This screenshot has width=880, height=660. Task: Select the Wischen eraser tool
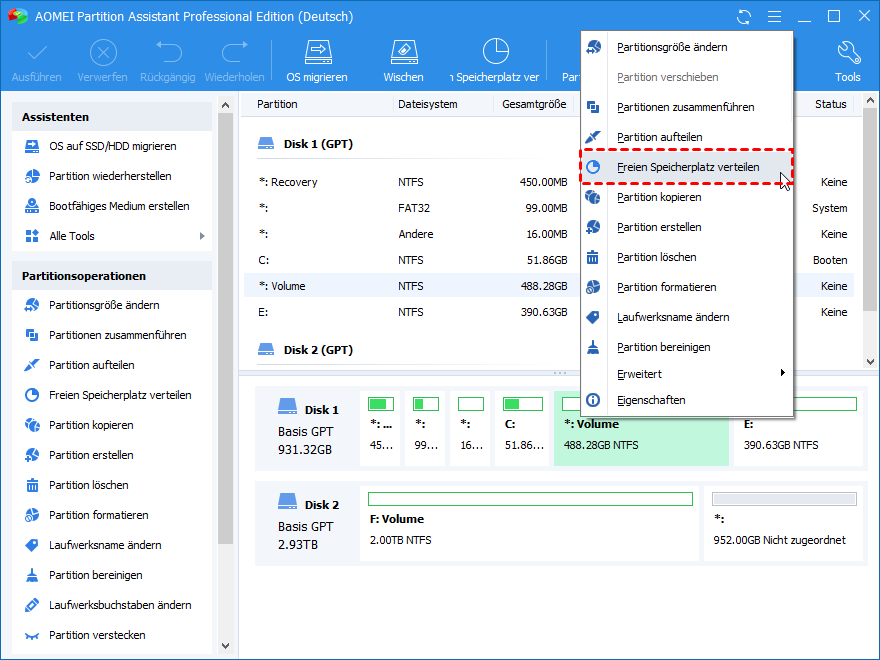[403, 52]
